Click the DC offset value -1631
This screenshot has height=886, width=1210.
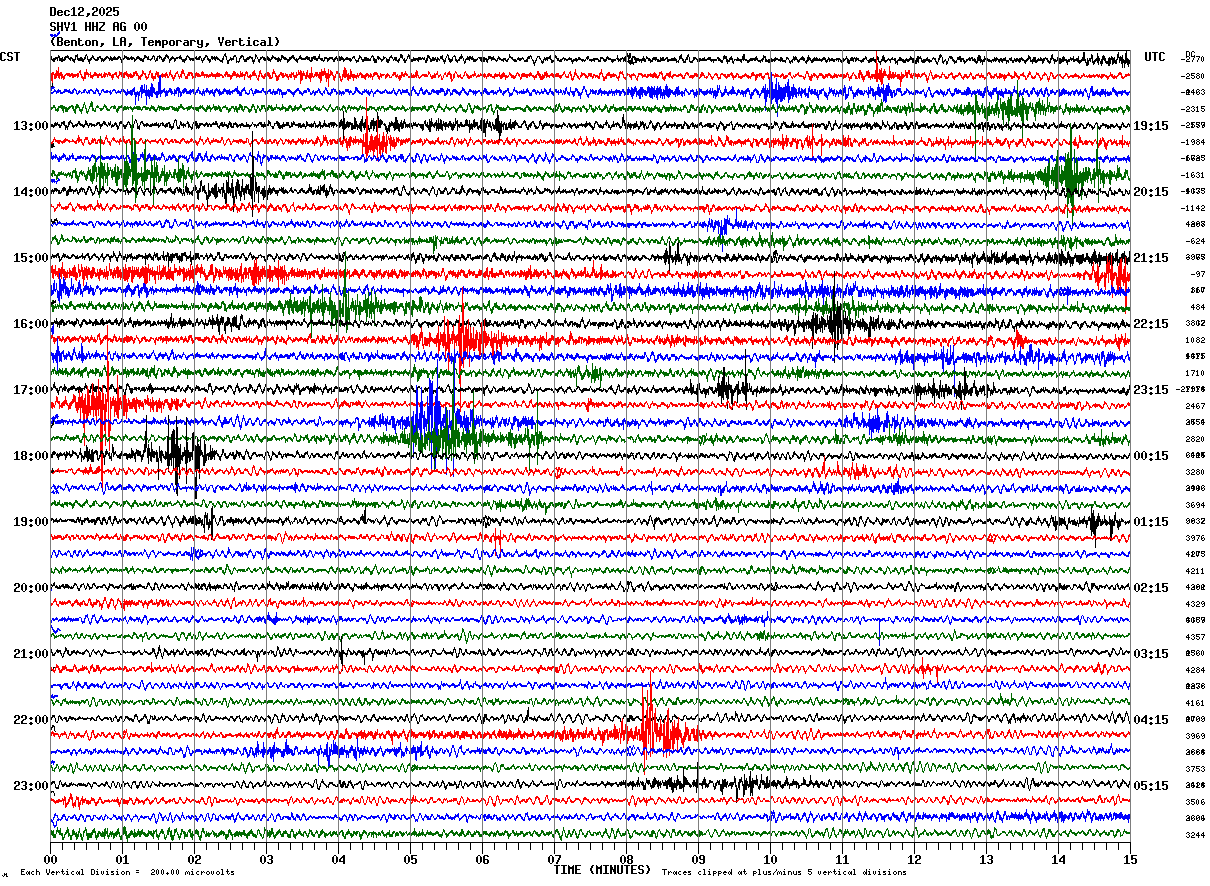coord(1193,175)
